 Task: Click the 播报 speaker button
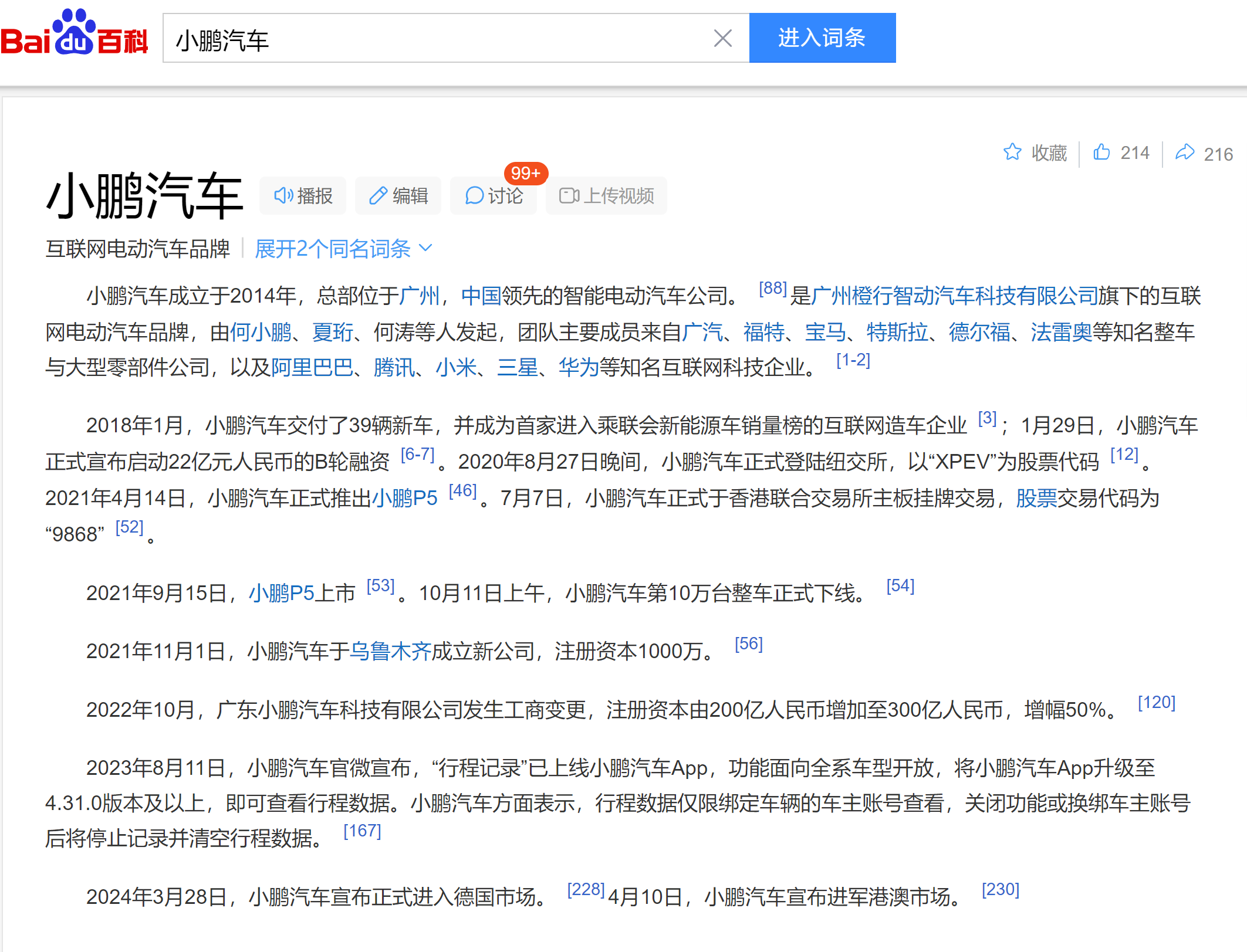click(303, 195)
